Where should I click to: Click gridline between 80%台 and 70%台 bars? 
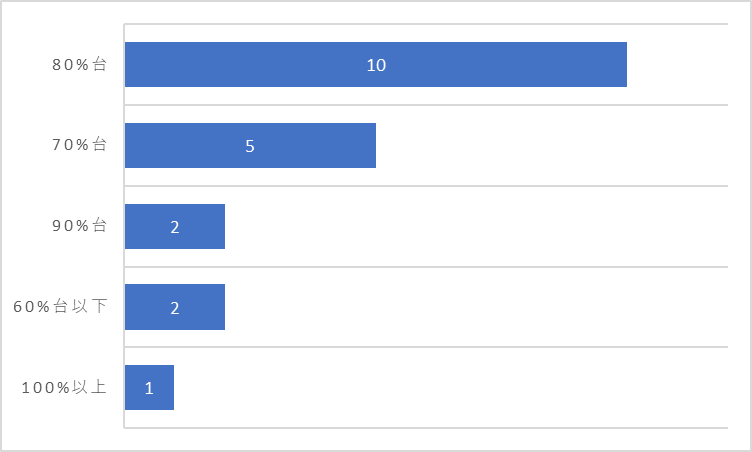click(426, 105)
